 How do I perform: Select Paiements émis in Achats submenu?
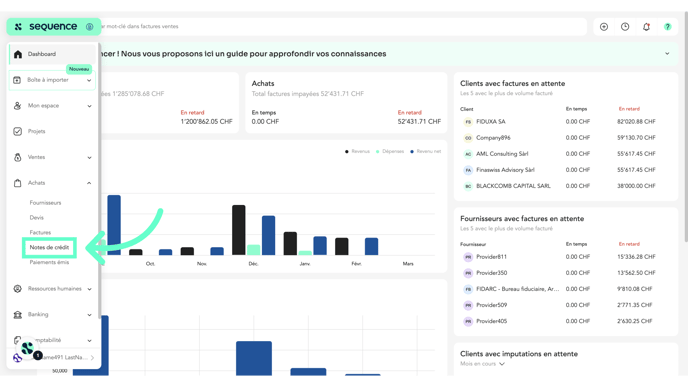49,262
